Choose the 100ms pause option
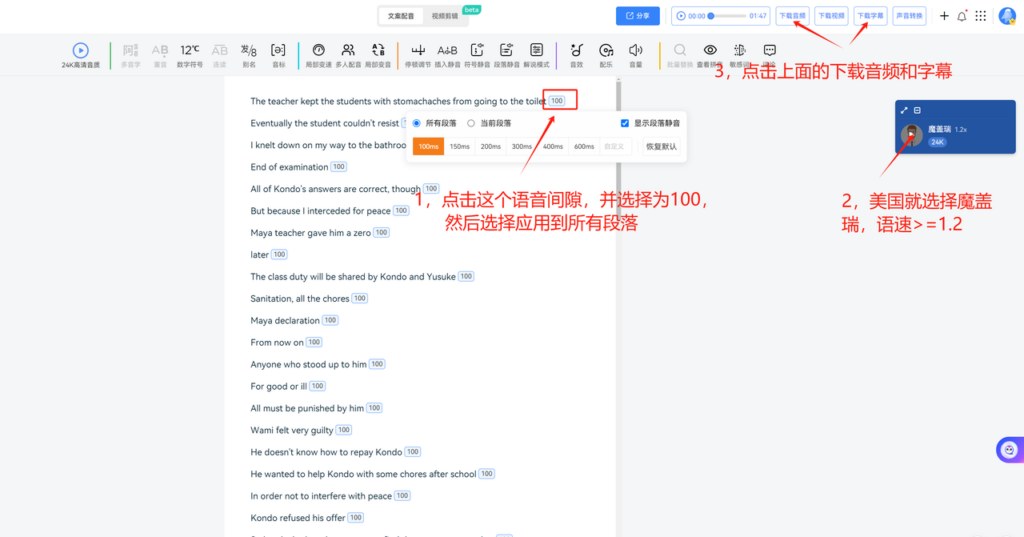 [428, 146]
